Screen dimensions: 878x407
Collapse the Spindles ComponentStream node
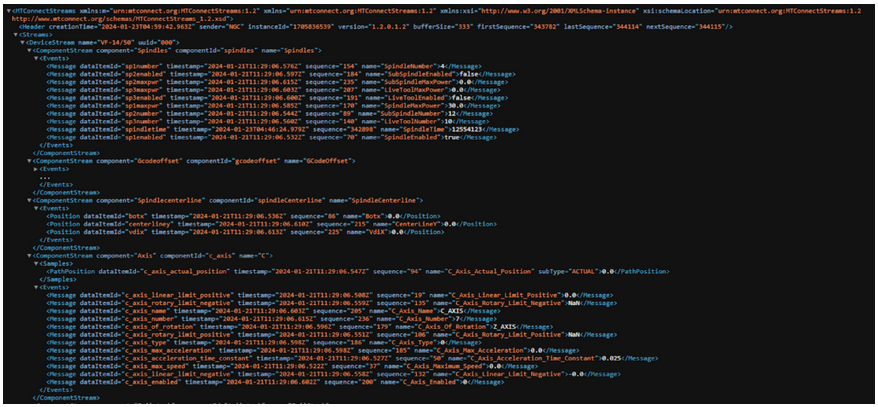[x=30, y=50]
